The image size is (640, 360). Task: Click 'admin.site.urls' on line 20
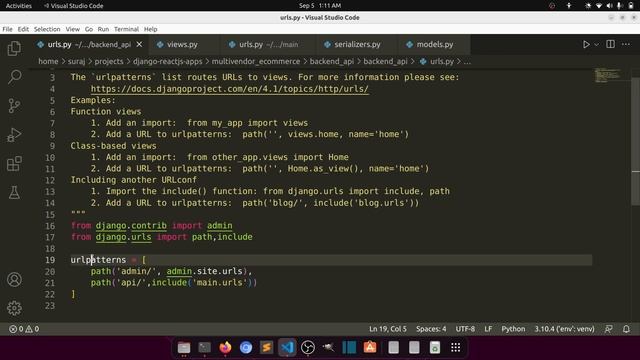(x=204, y=271)
